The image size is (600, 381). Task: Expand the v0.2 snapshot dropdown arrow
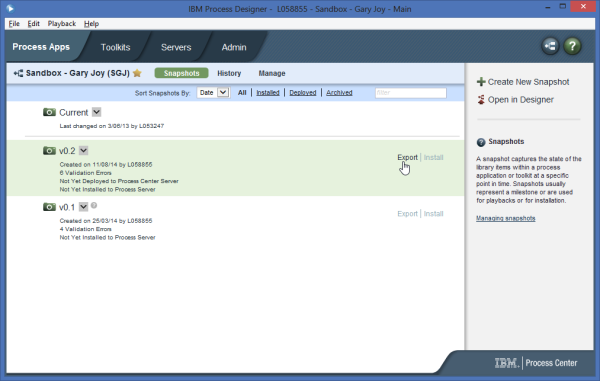83,151
